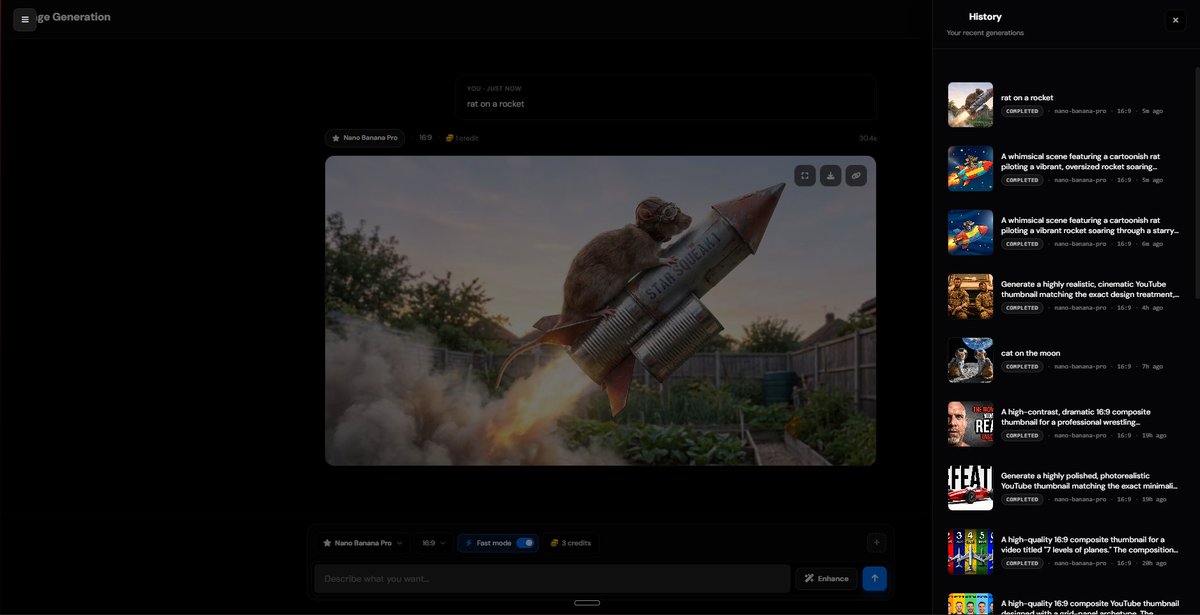Open the soldiers YouTube thumbnail history image
Viewport: 1200px width, 615px height.
(x=970, y=296)
